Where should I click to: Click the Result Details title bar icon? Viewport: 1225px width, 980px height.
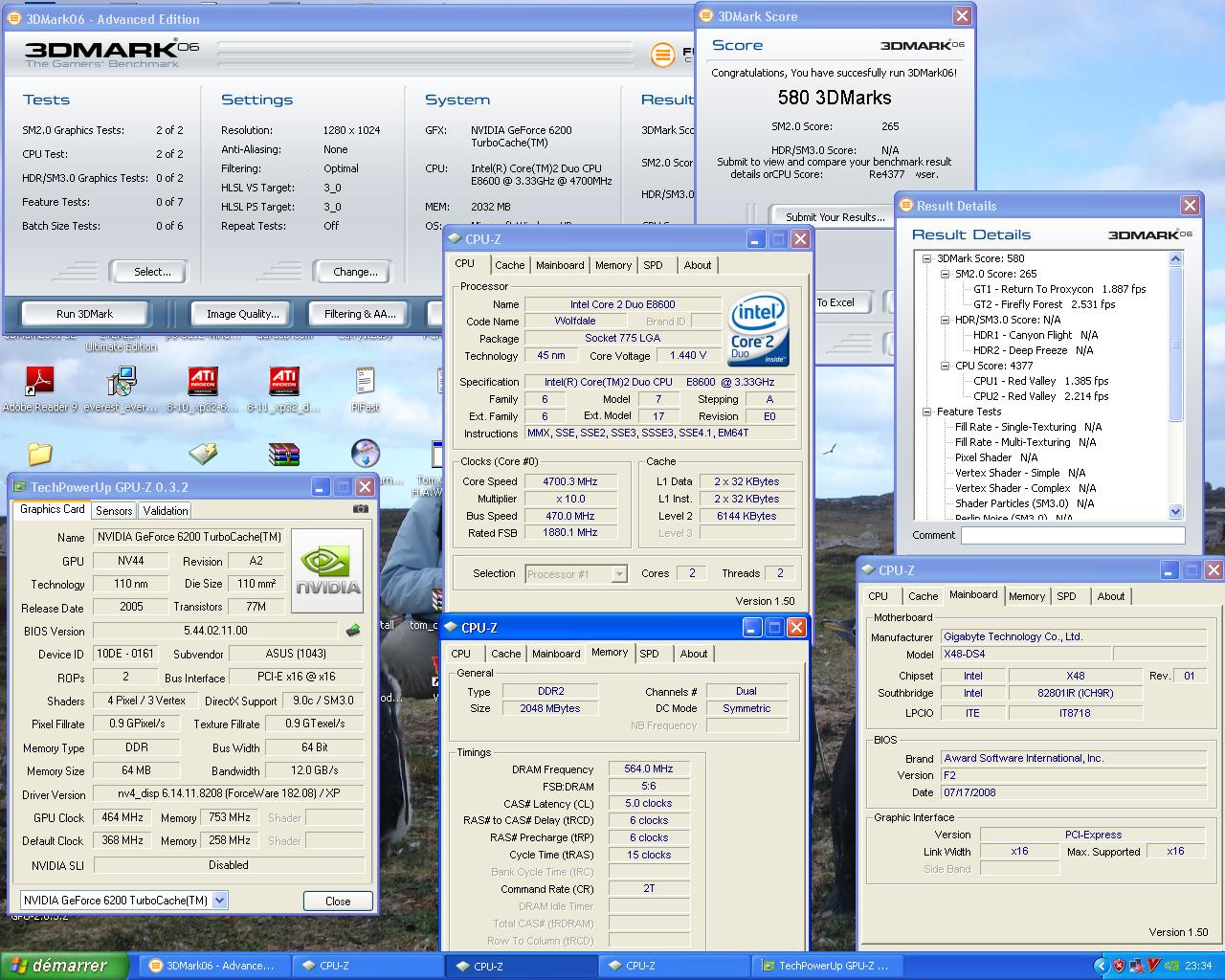(905, 206)
